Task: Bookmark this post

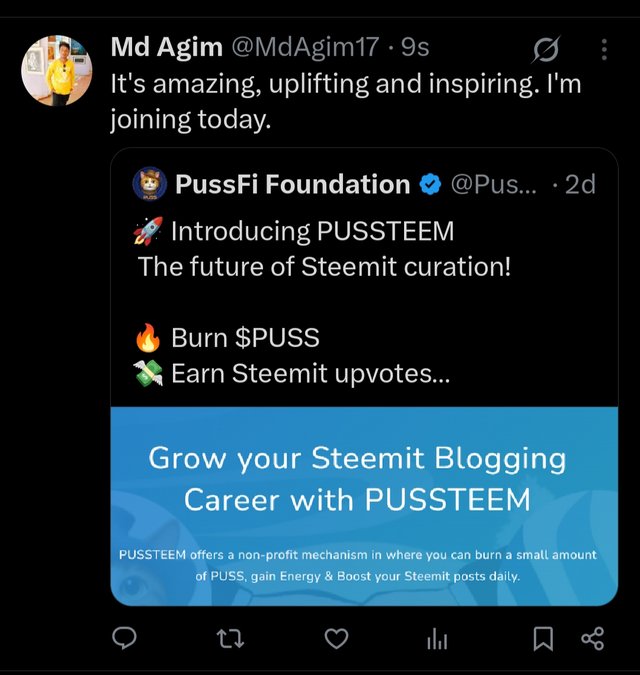Action: click(x=542, y=638)
